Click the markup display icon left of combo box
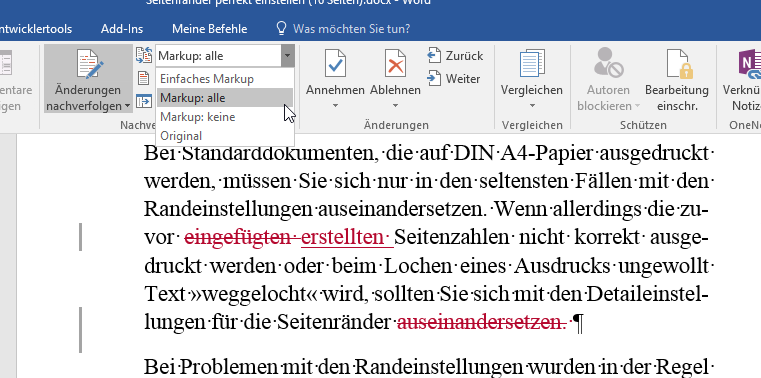This screenshot has height=378, width=761. [x=144, y=55]
